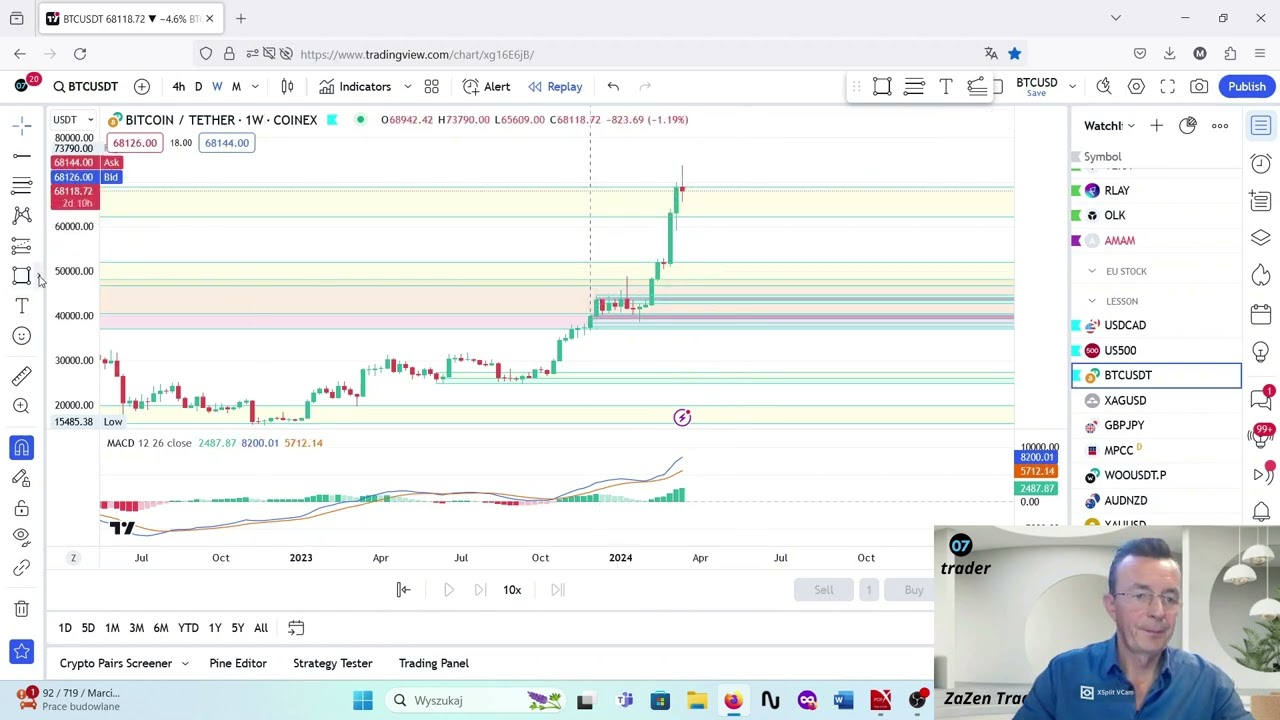1280x720 pixels.
Task: Open the emoji icons tool
Action: [21, 335]
